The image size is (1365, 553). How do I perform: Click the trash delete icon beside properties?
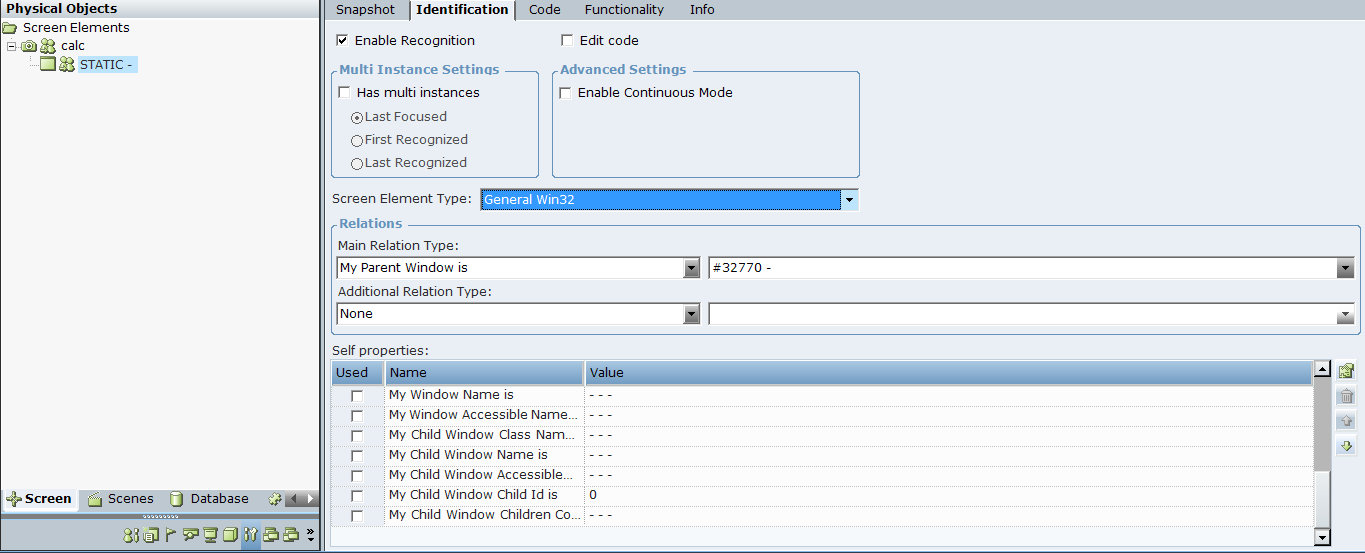pos(1346,396)
